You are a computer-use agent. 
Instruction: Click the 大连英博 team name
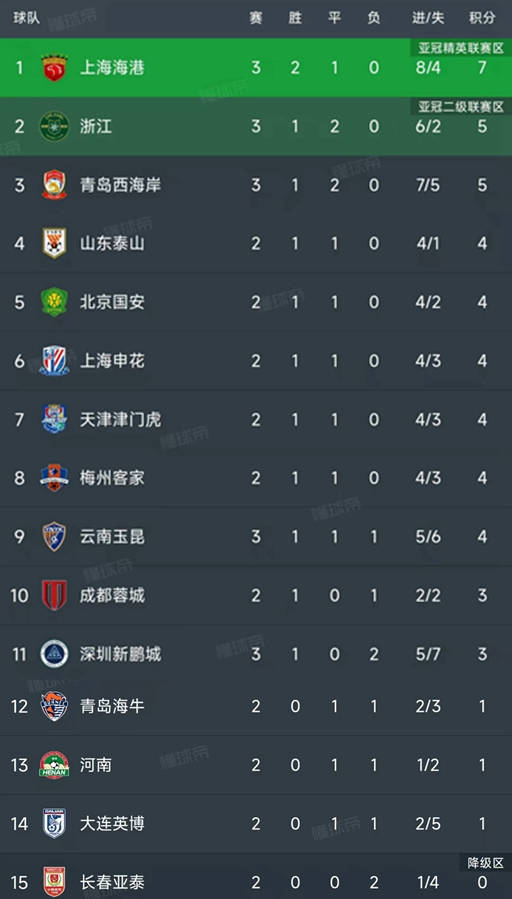coord(112,824)
